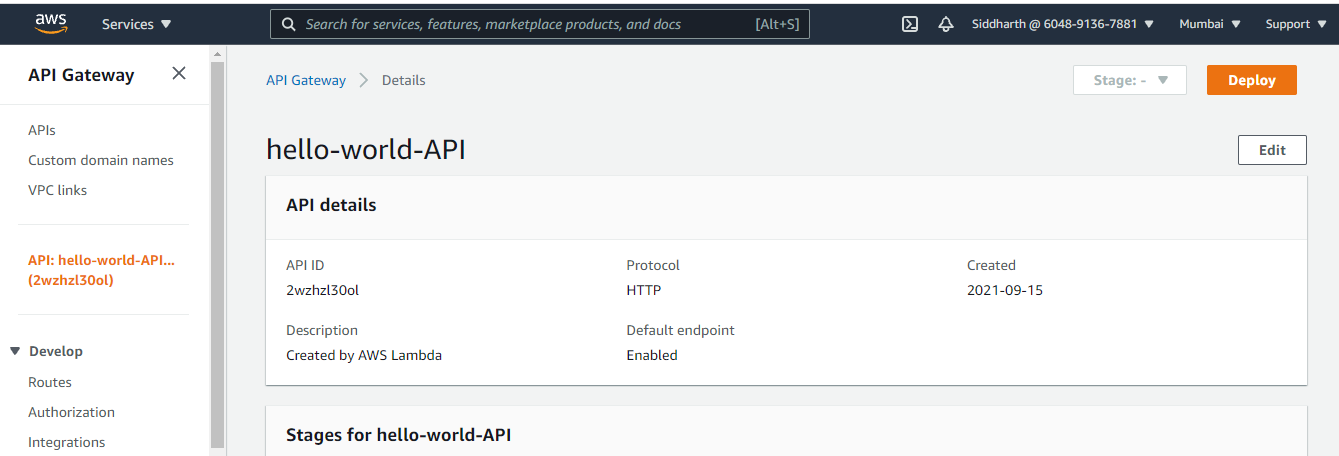Click the search magnifier icon
The width and height of the screenshot is (1339, 456).
tap(289, 24)
